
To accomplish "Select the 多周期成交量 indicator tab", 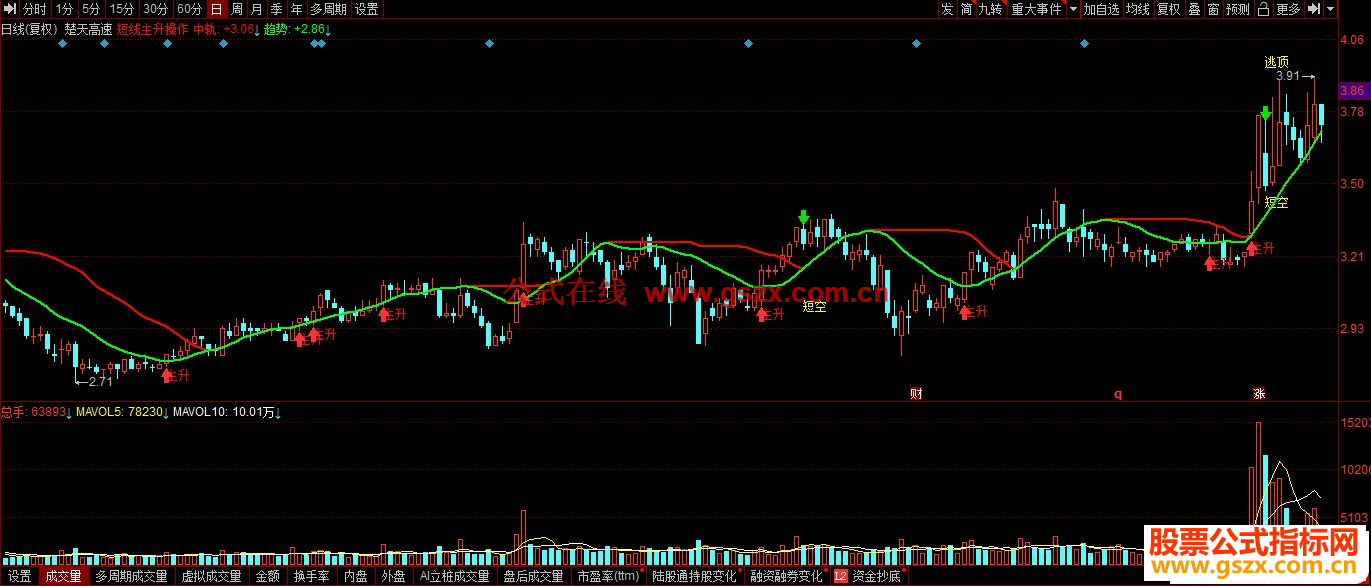I will [131, 576].
